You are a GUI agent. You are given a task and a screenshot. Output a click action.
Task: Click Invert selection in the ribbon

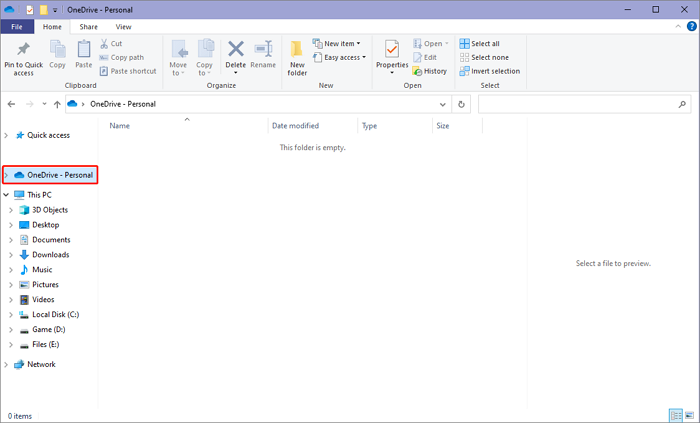point(489,71)
